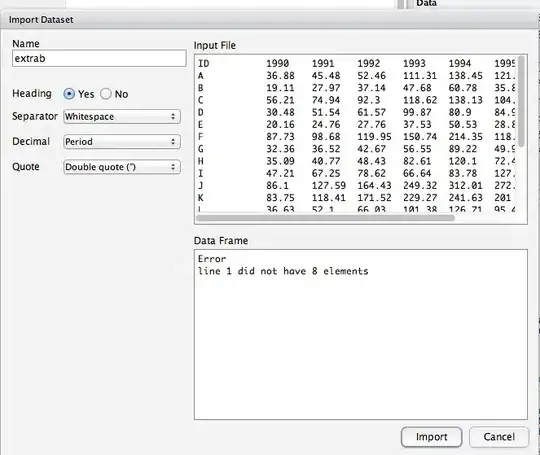Click the Error text in Data Frame
This screenshot has height=455, width=540.
point(212,259)
